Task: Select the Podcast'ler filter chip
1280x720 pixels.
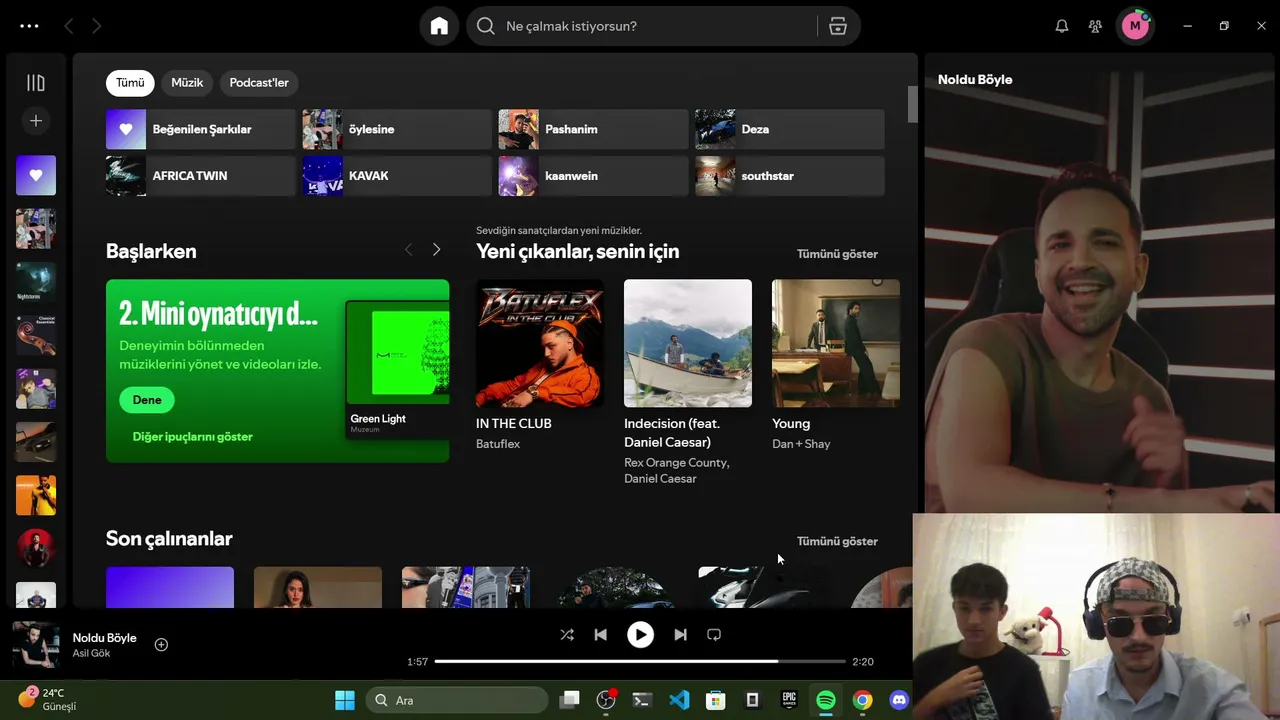Action: 259,83
